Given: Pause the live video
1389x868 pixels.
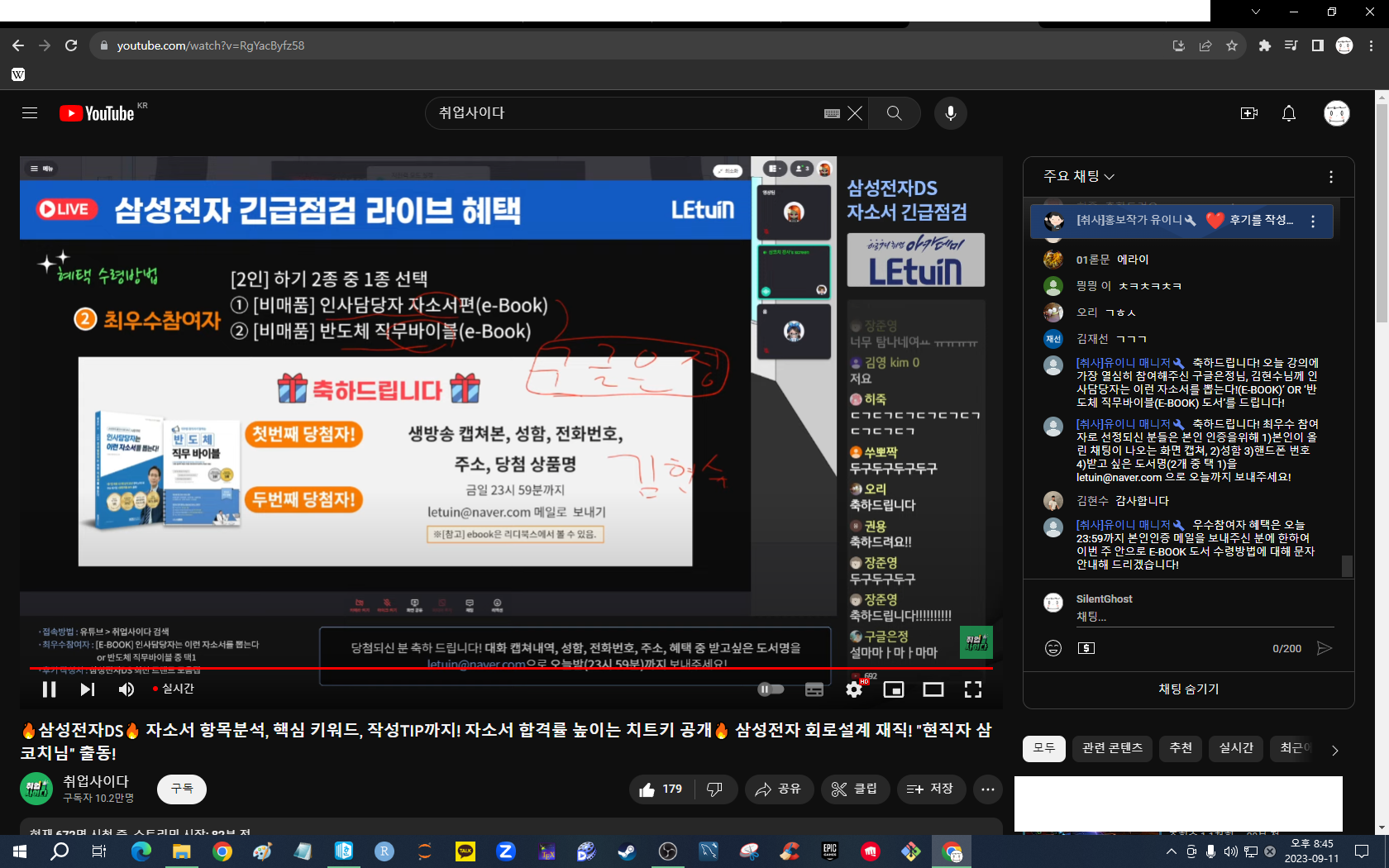Looking at the screenshot, I should 50,689.
